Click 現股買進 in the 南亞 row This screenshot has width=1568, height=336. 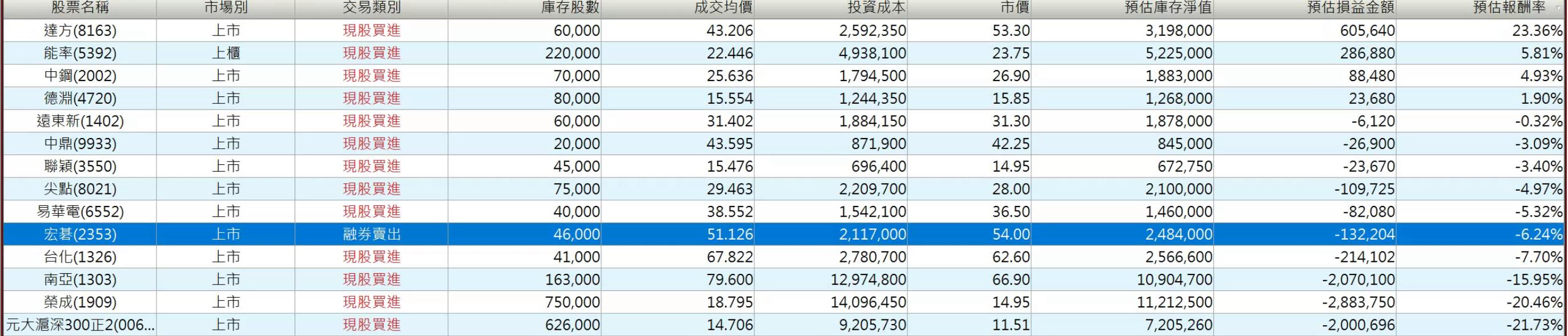pos(372,280)
